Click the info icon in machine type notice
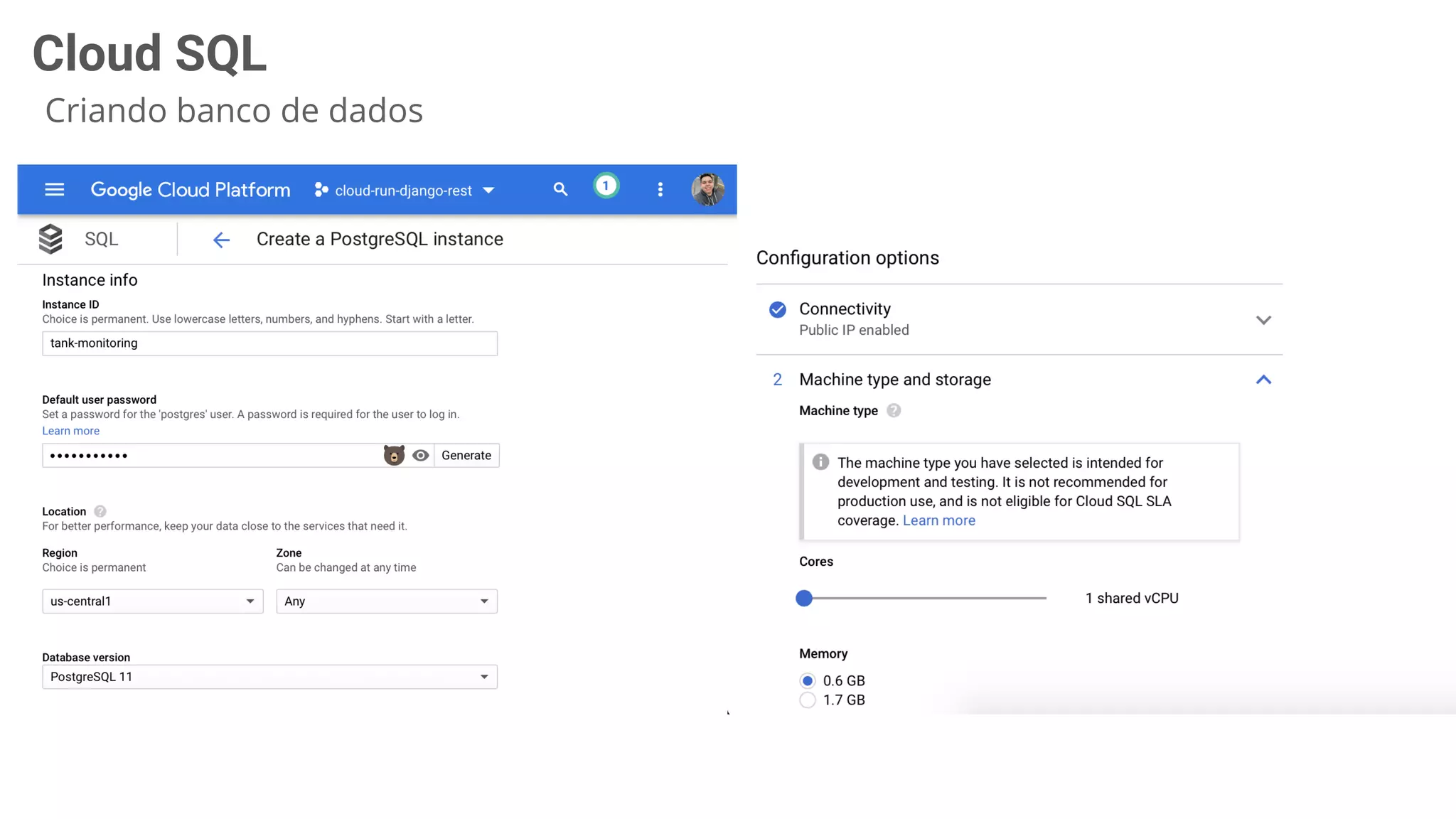Image resolution: width=1456 pixels, height=819 pixels. [x=820, y=462]
